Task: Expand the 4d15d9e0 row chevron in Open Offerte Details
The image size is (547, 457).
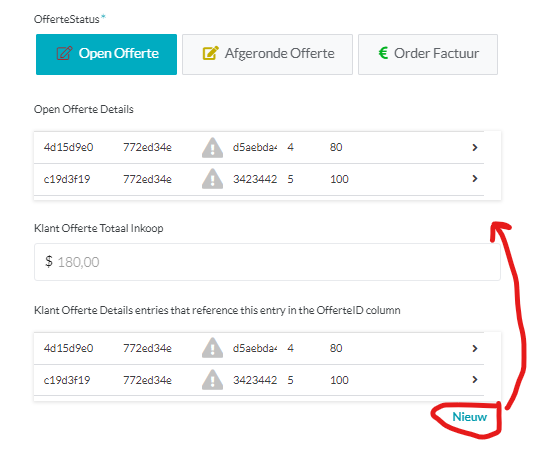Action: [x=474, y=148]
